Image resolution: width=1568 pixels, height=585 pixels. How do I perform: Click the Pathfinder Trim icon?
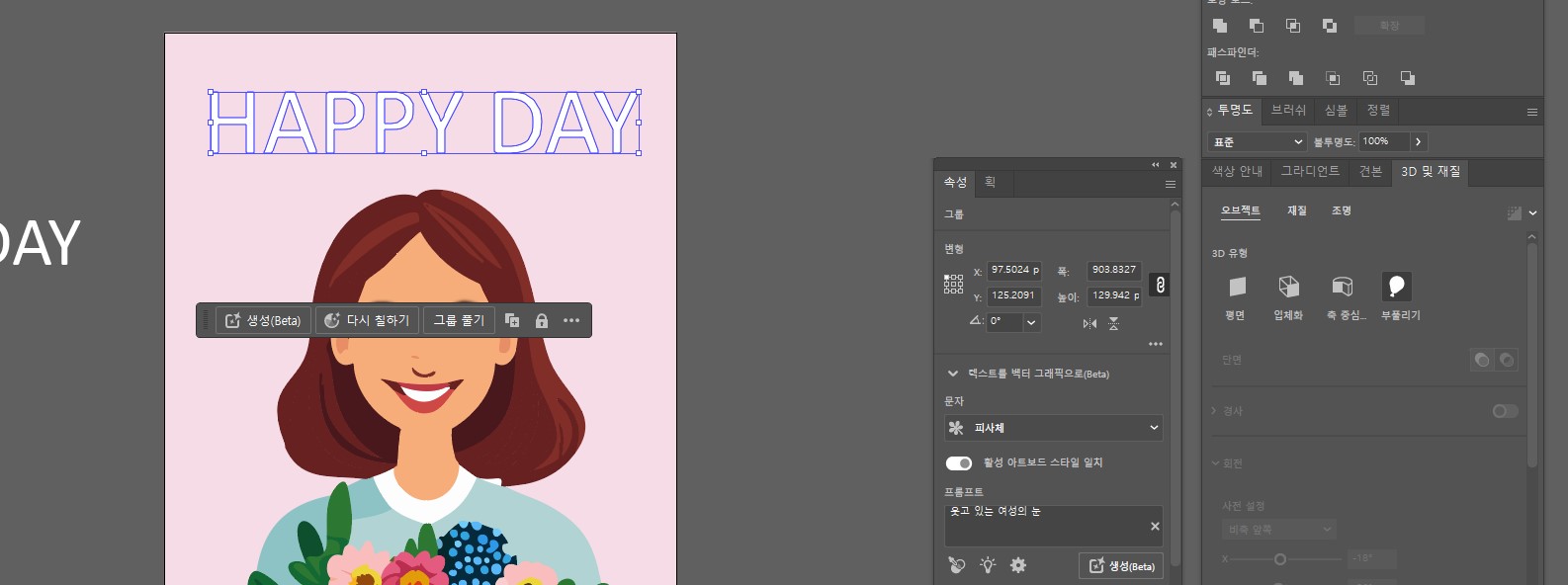click(1260, 78)
